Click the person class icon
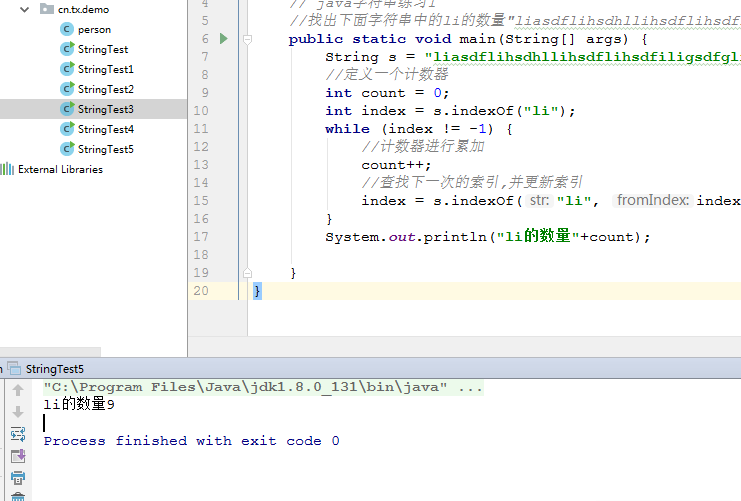 pyautogui.click(x=67, y=29)
